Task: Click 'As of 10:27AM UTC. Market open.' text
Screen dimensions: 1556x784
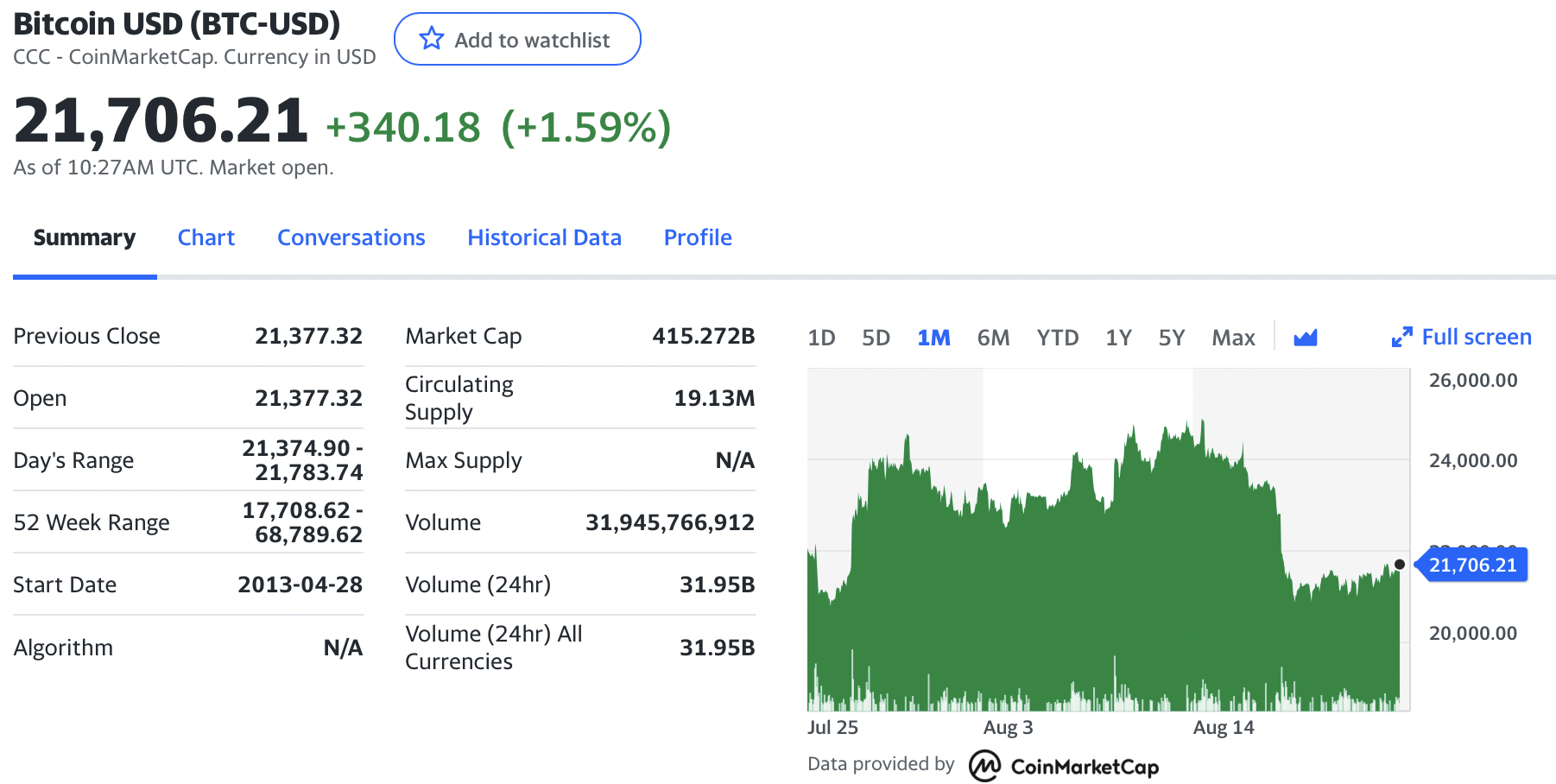Action: point(174,168)
